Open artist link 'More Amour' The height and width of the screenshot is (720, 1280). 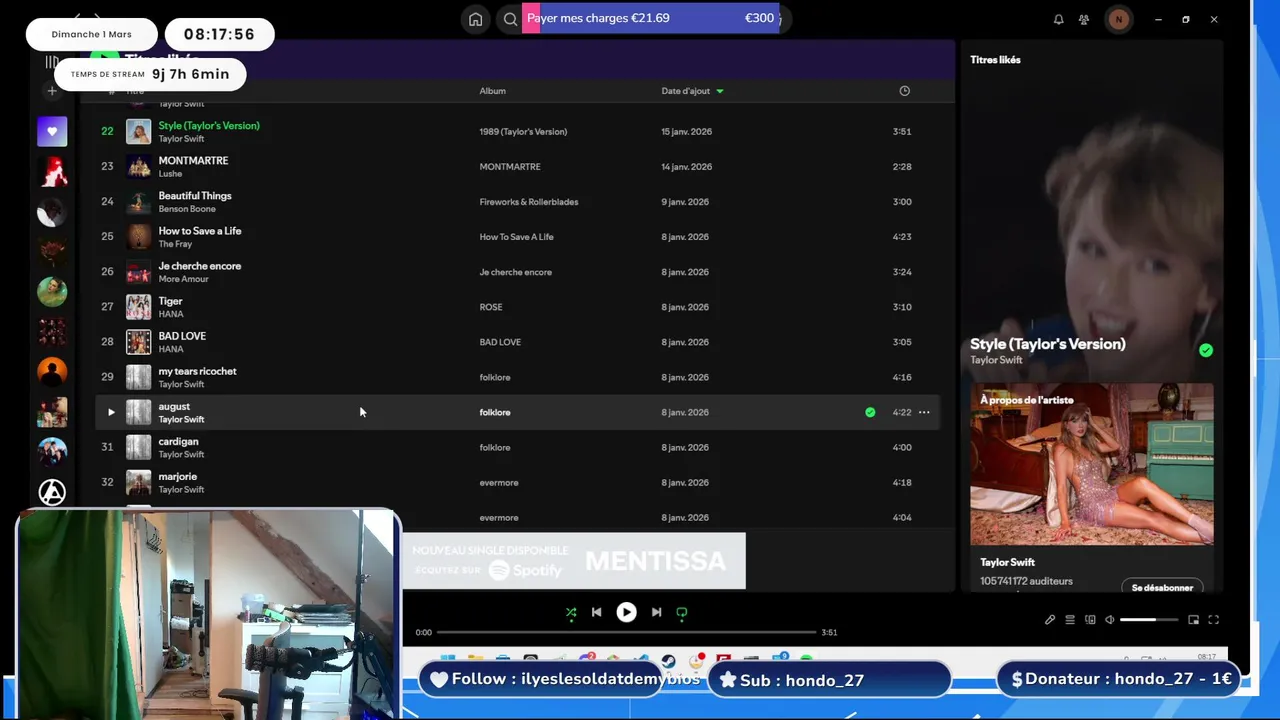click(x=183, y=279)
